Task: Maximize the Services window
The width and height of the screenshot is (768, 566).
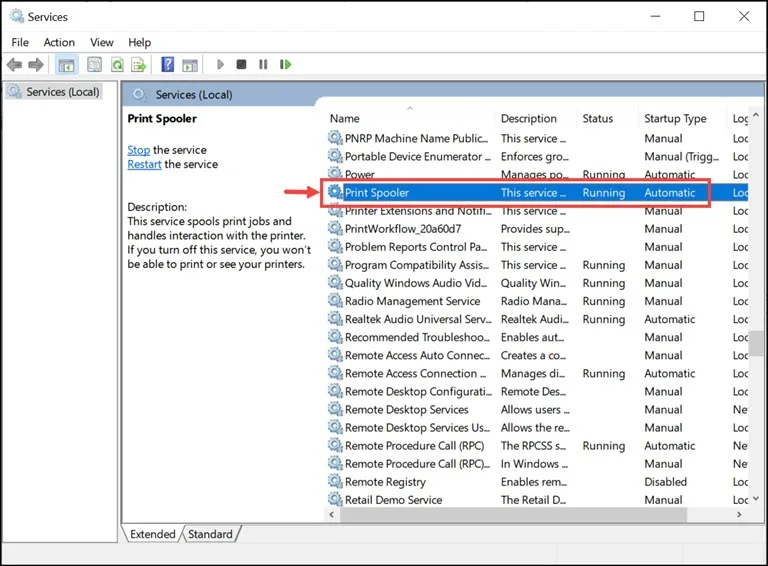Action: [699, 16]
